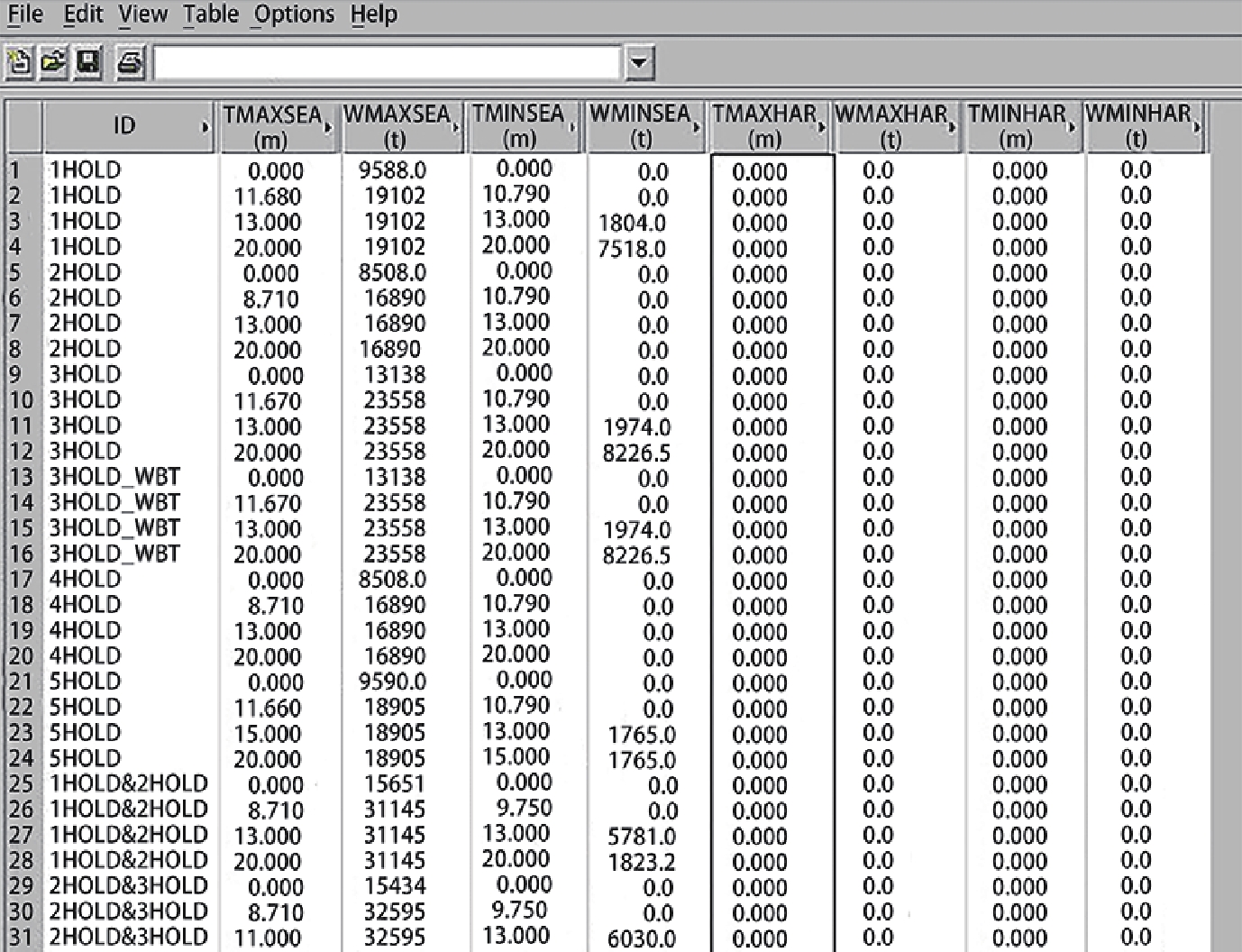
Task: Click the WMAXSEA (t) column header
Action: click(x=395, y=126)
